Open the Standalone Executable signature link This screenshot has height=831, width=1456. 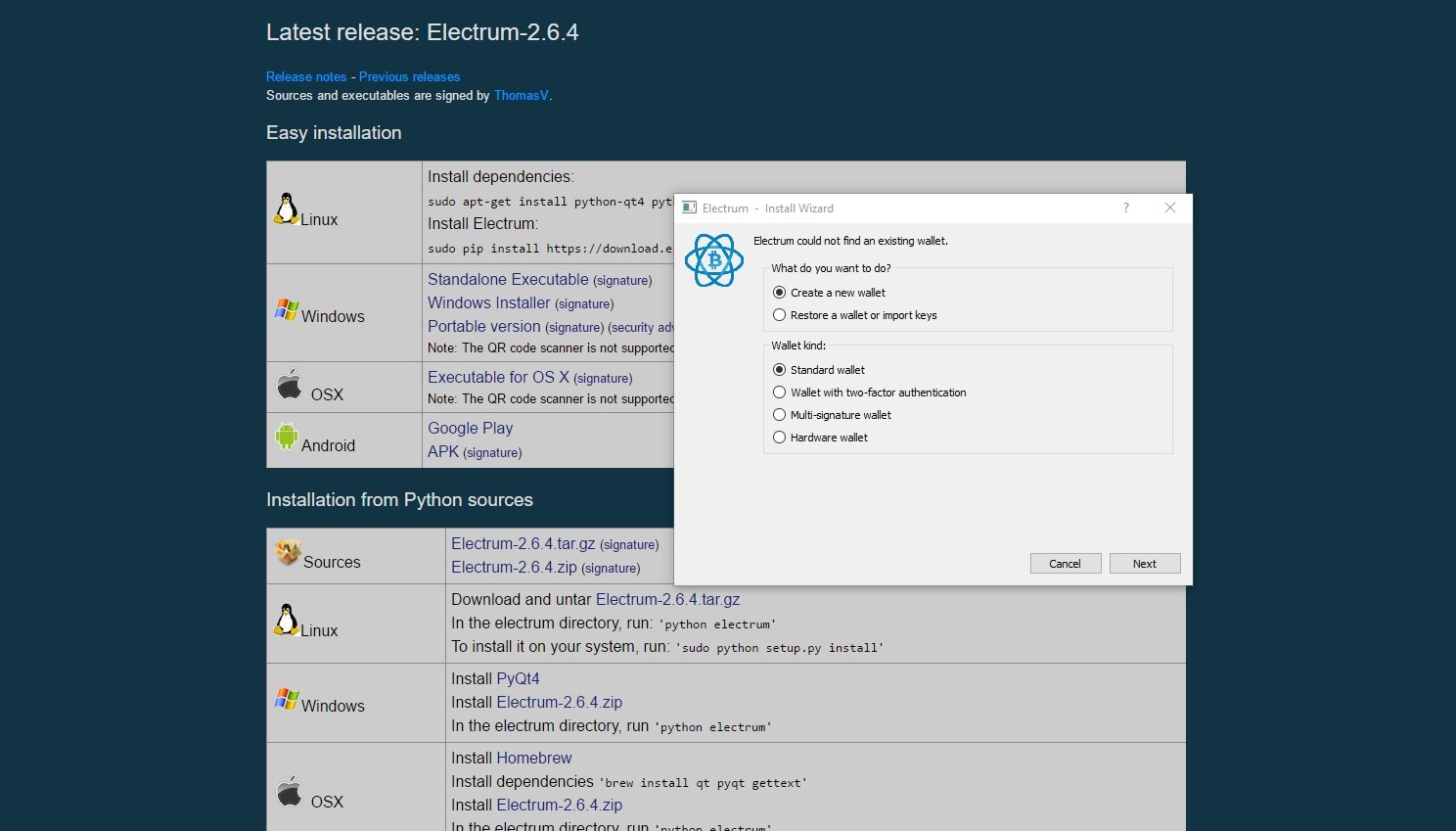tap(622, 281)
